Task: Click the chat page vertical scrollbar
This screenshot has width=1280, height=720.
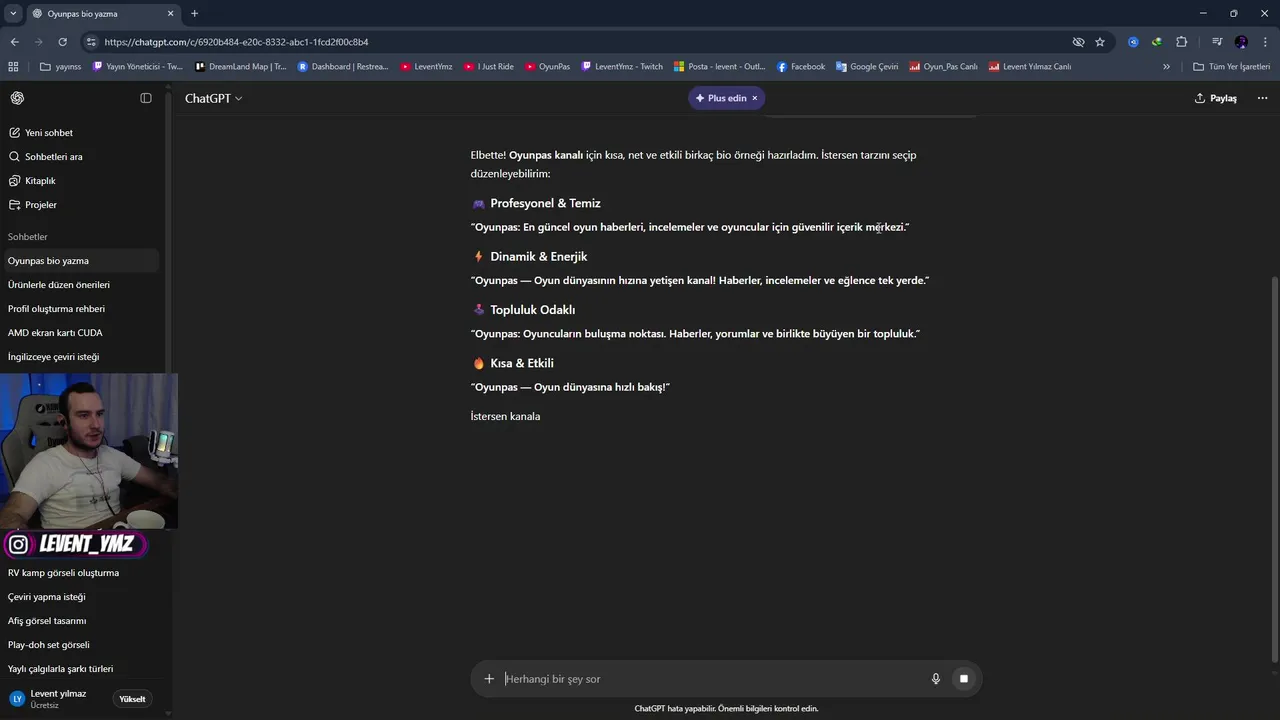Action: click(x=1274, y=470)
